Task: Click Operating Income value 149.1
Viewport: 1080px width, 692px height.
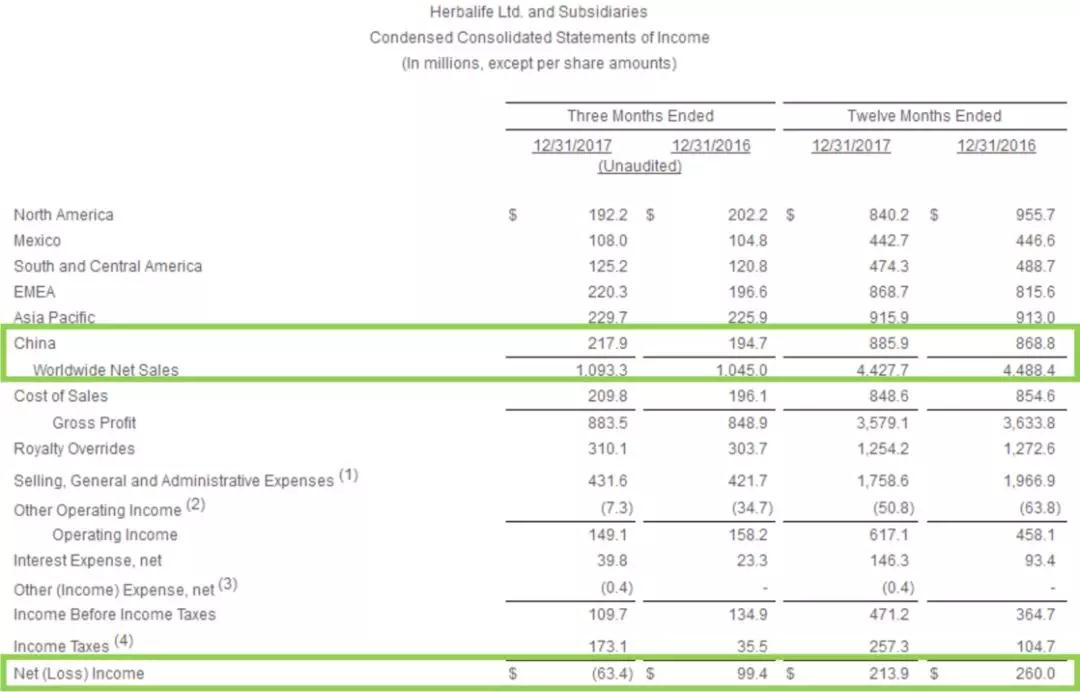Action: coord(608,535)
